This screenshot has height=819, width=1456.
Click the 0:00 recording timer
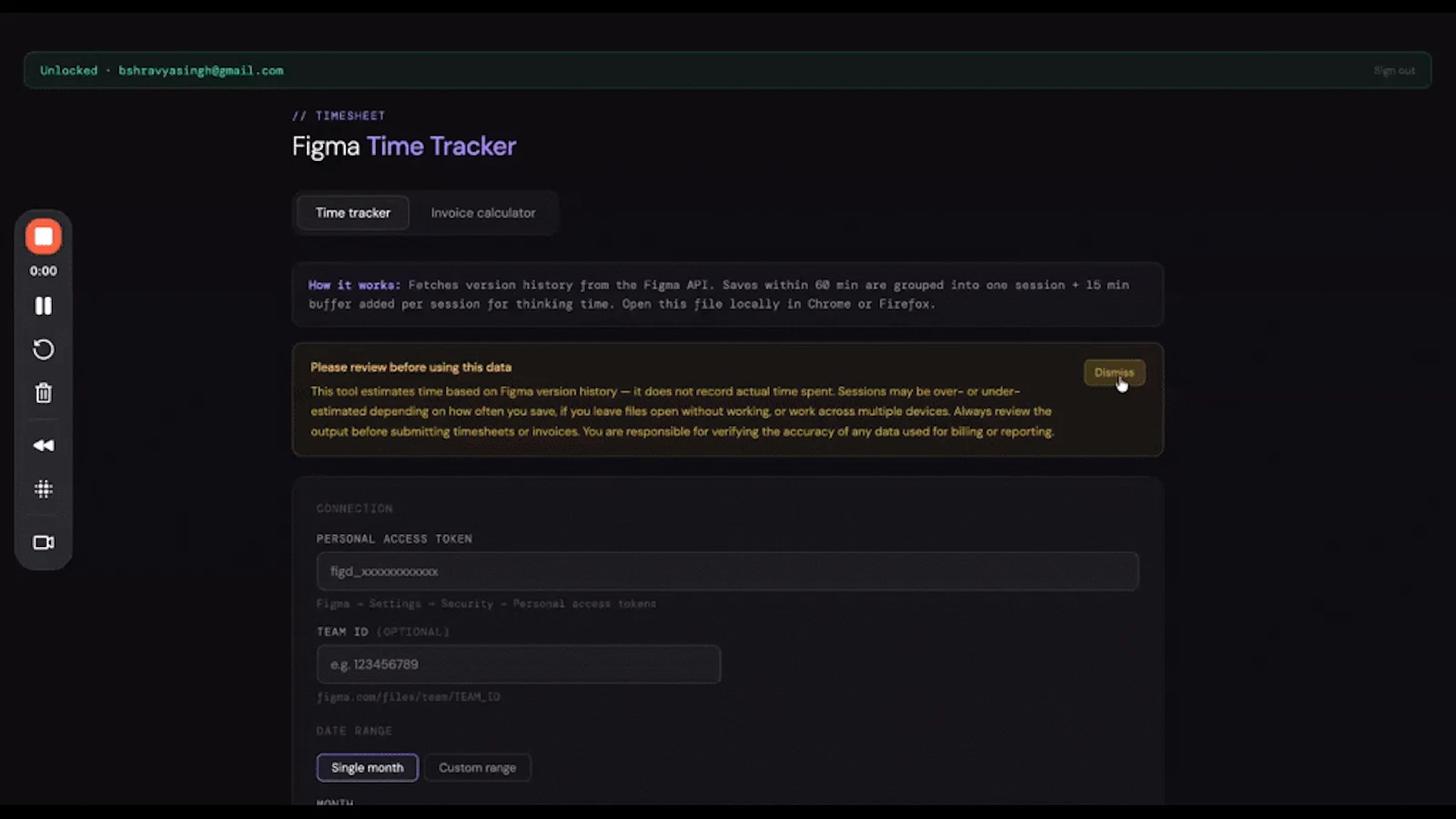tap(43, 271)
